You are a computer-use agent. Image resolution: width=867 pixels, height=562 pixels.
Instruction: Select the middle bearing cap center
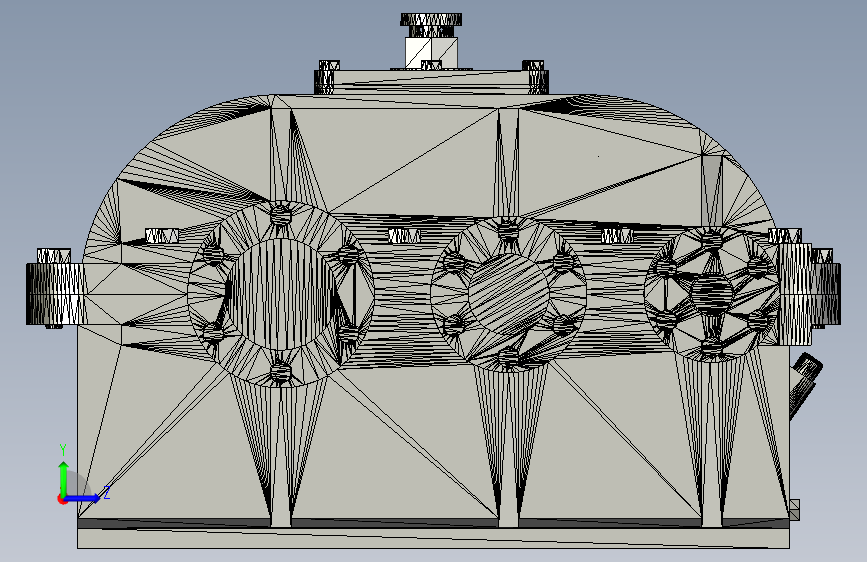click(509, 294)
